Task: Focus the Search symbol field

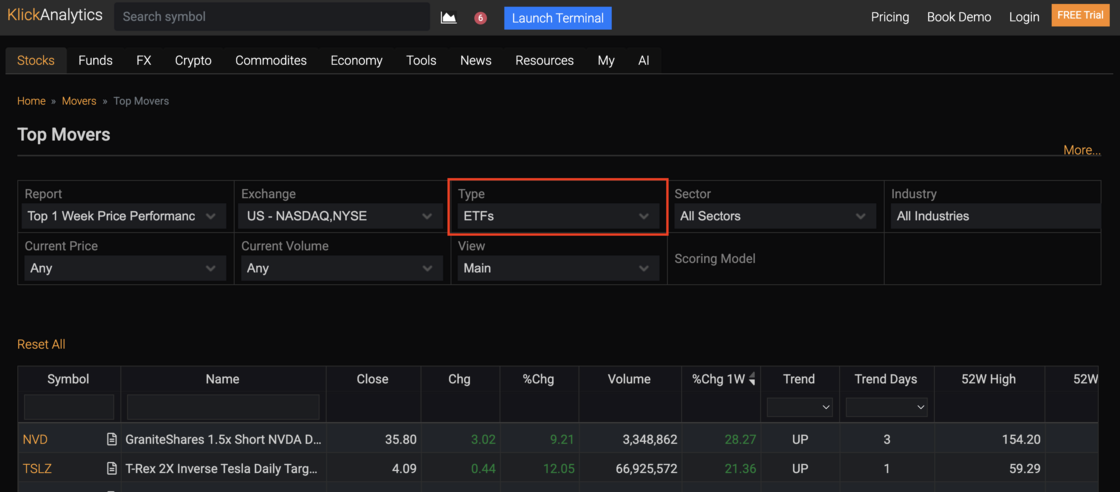Action: (272, 17)
